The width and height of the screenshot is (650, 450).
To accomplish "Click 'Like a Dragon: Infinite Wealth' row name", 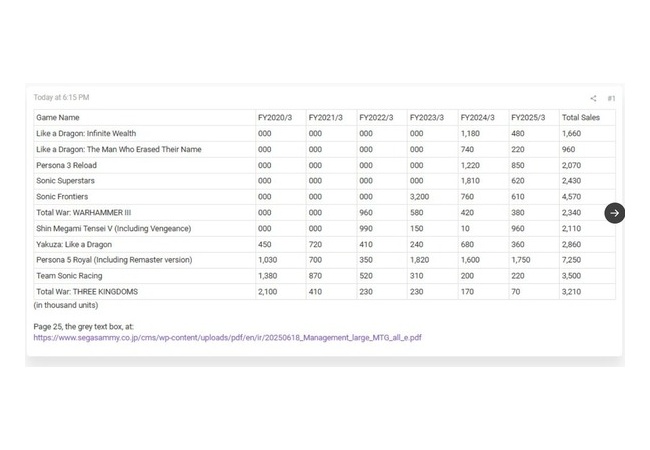I will (x=86, y=133).
